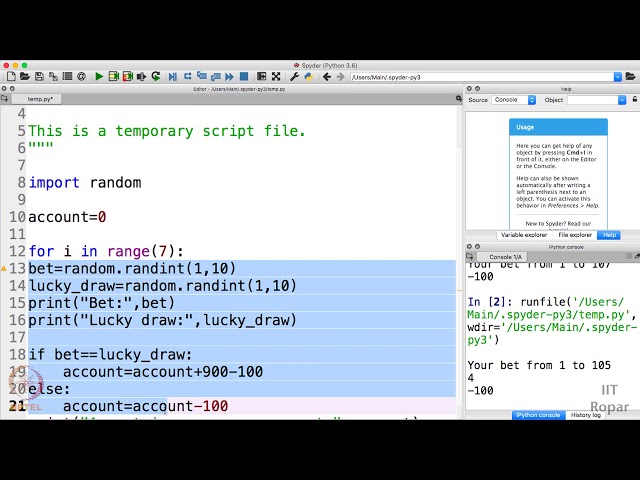The width and height of the screenshot is (640, 480).
Task: Open Preferences via the wrench icon
Action: pos(294,76)
